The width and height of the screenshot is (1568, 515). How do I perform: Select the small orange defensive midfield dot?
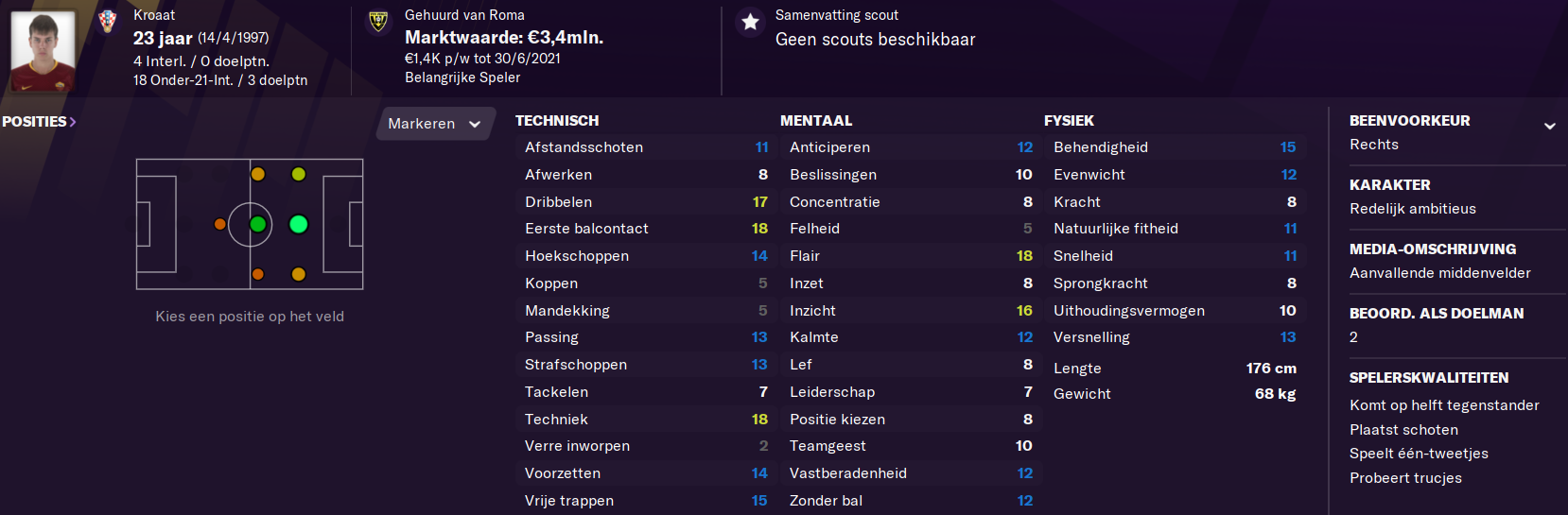pos(219,224)
